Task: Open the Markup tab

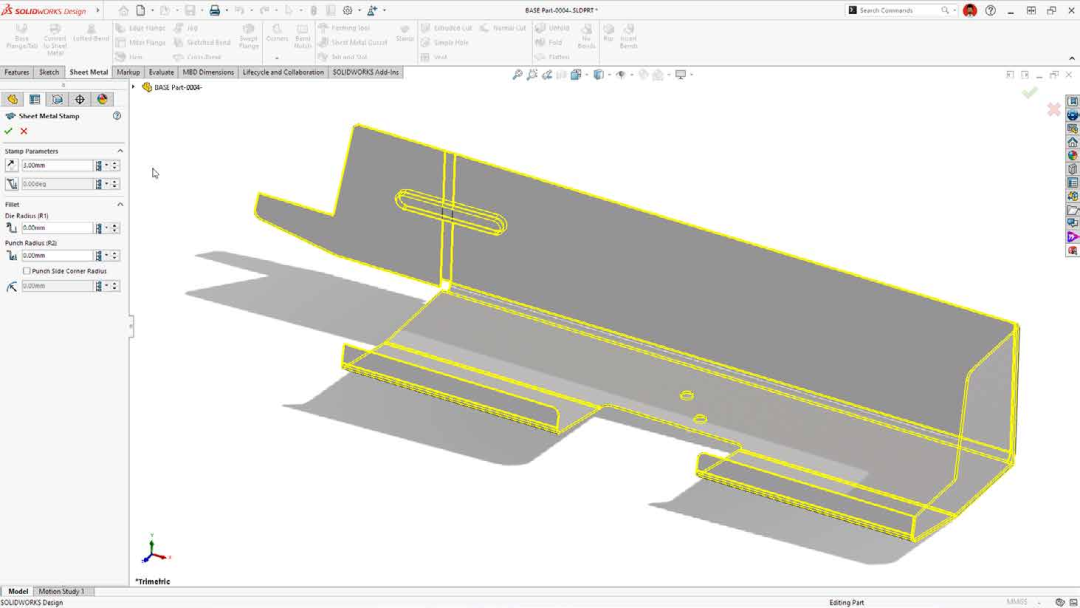Action: click(128, 72)
